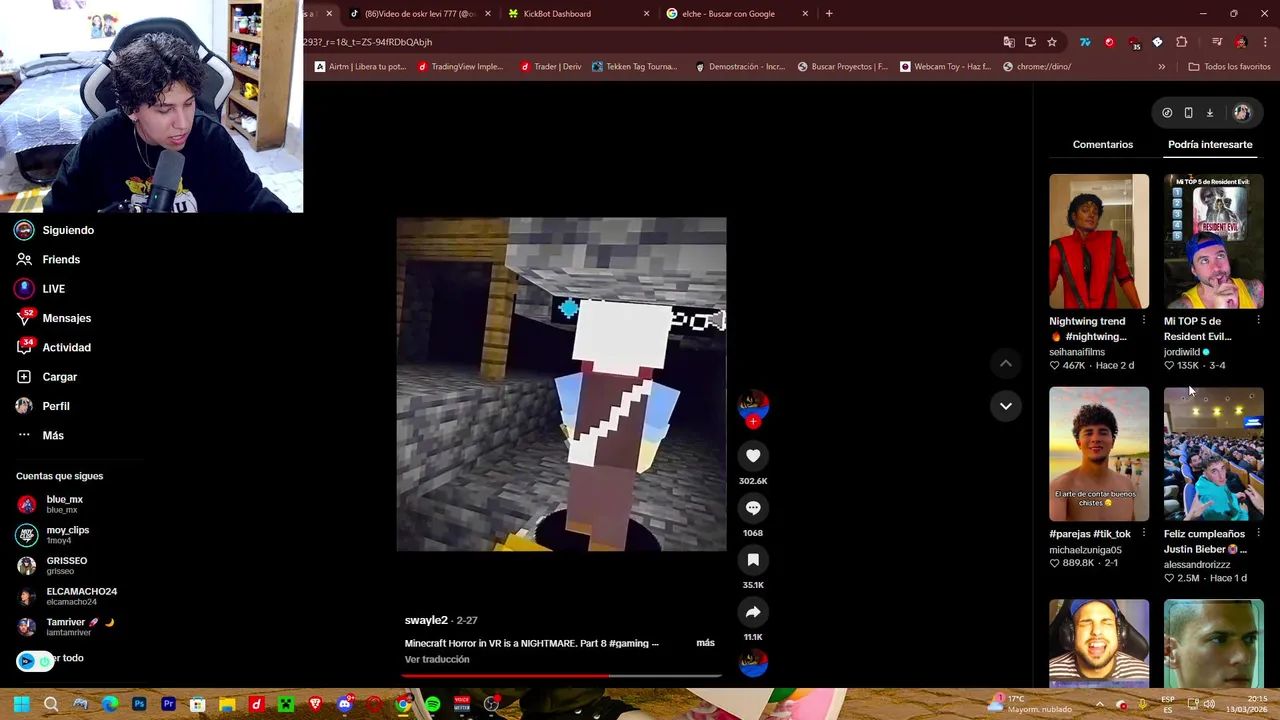Image resolution: width=1280 pixels, height=720 pixels.
Task: Click the download app icon in top pill
Action: point(1209,113)
